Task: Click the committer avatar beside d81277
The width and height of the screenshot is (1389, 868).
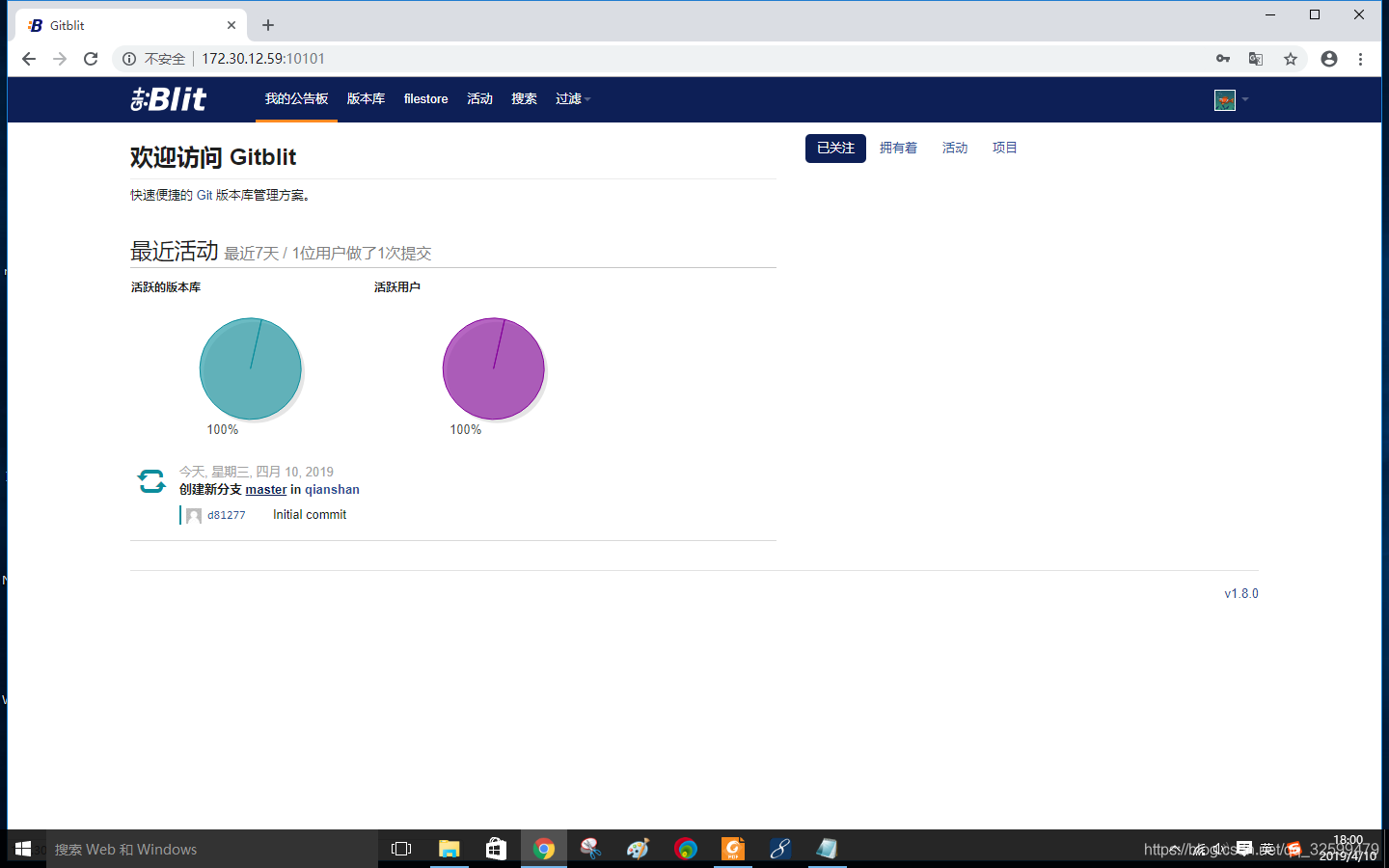Action: pos(194,515)
